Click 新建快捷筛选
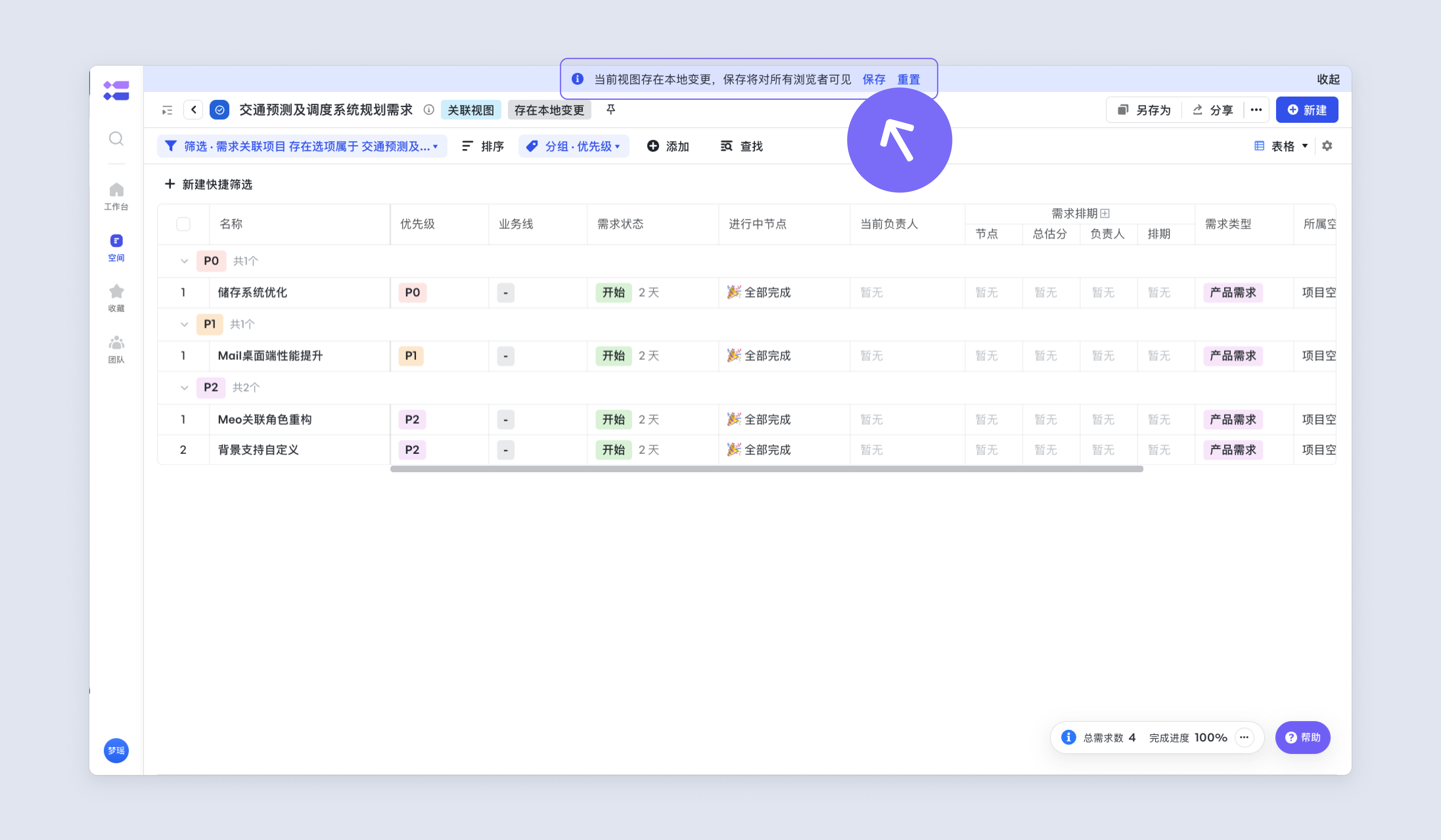The image size is (1441, 840). [209, 184]
